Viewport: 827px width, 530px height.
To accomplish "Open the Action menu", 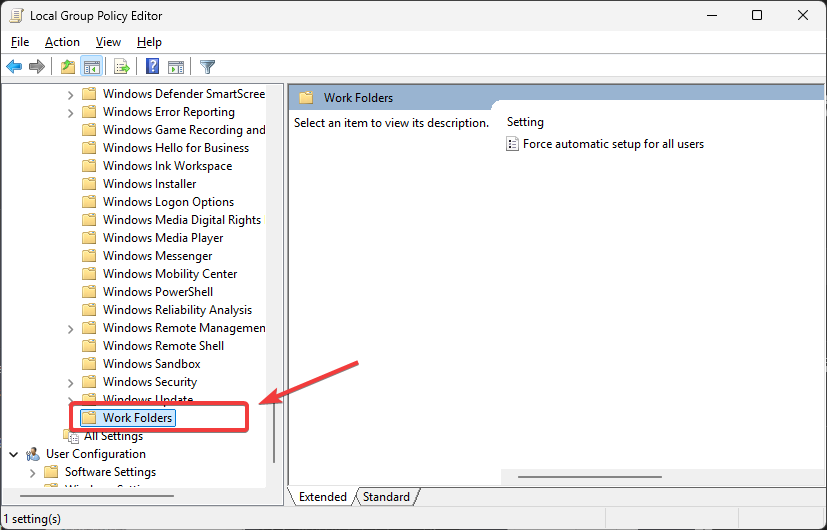I will pos(62,42).
